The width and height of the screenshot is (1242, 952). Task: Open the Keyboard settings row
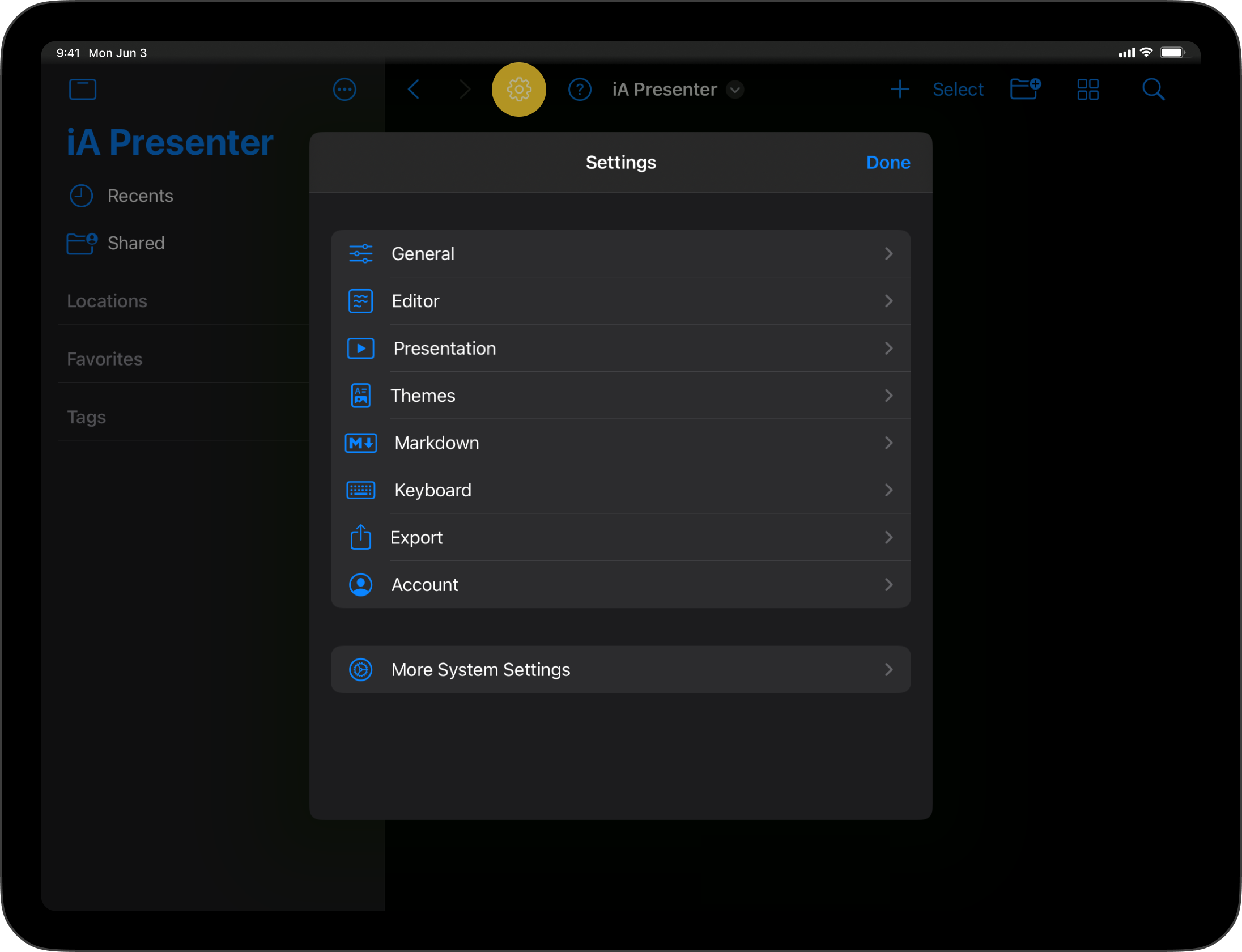[621, 490]
